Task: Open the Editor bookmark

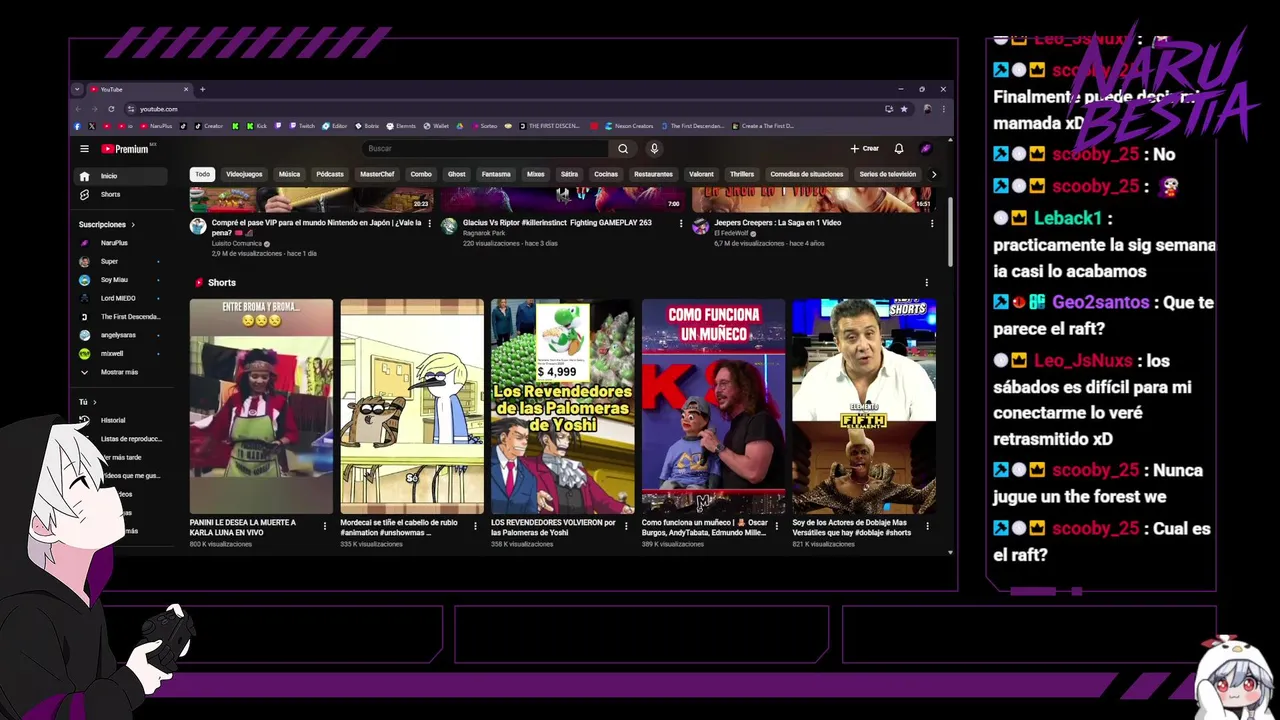Action: [x=335, y=126]
